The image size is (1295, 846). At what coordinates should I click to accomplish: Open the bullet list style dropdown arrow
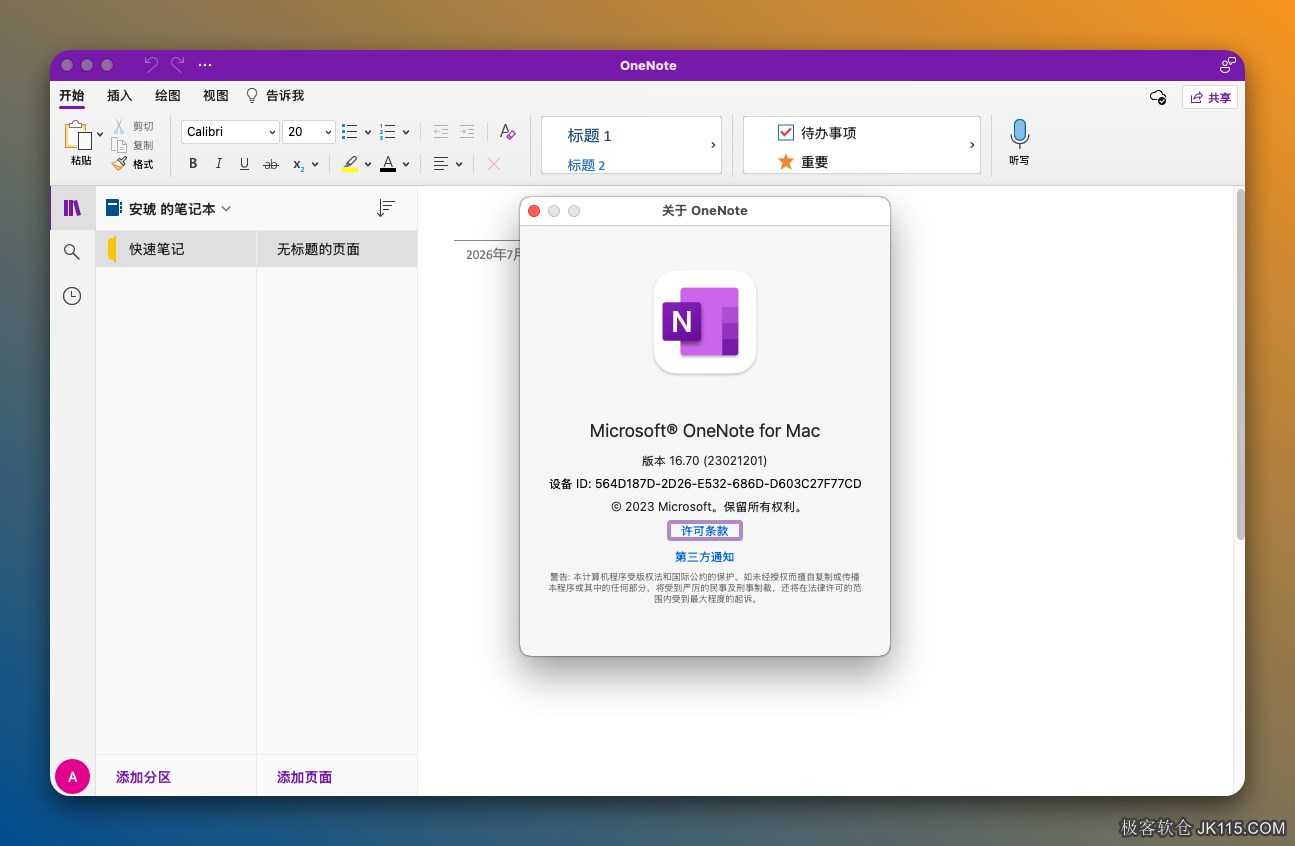click(x=368, y=132)
